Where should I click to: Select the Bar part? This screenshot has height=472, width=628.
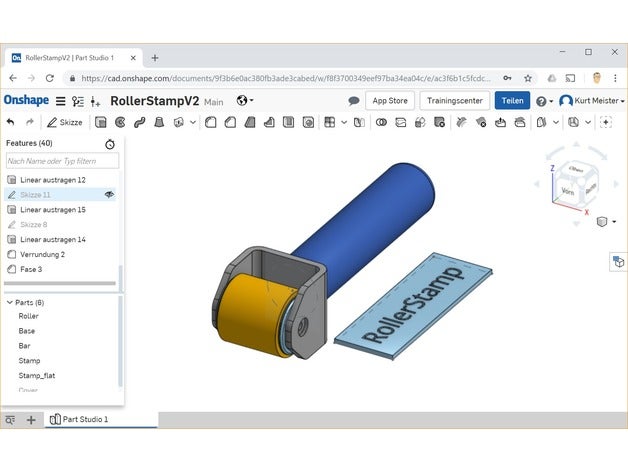click(24, 346)
